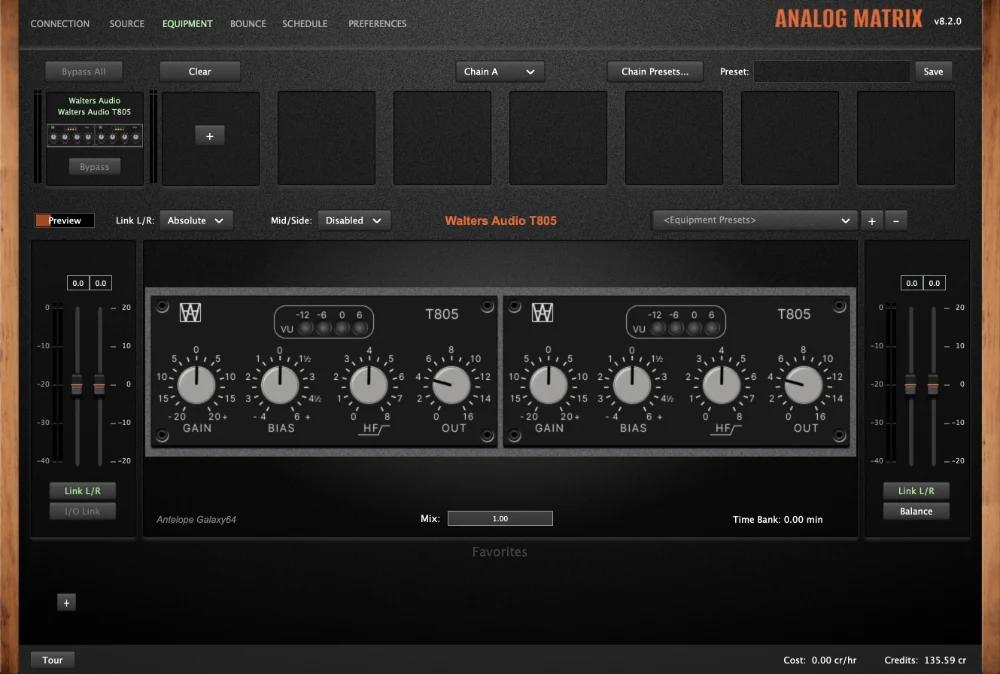The height and width of the screenshot is (674, 1000).
Task: Click the right unit BIAS knob
Action: (x=632, y=385)
